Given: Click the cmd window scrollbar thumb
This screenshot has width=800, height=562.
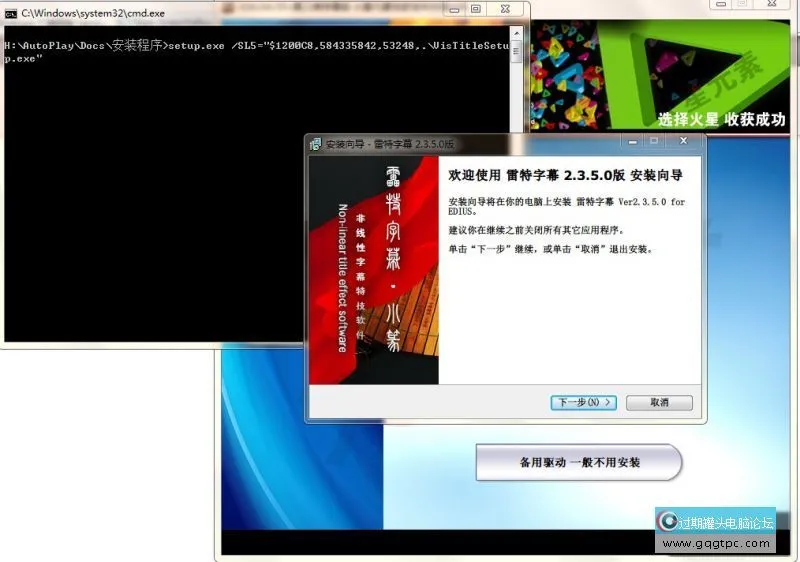Looking at the screenshot, I should 516,52.
